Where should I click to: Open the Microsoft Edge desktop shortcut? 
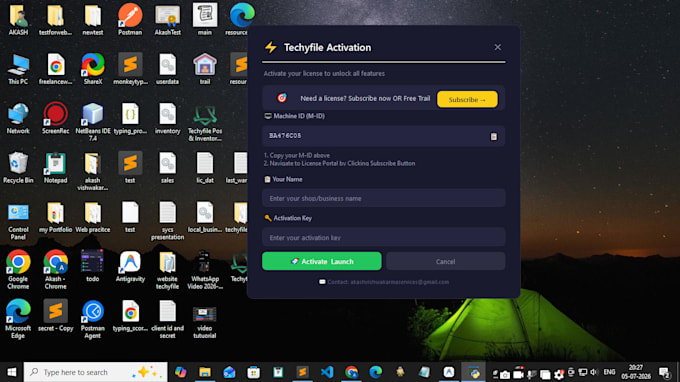pyautogui.click(x=18, y=319)
